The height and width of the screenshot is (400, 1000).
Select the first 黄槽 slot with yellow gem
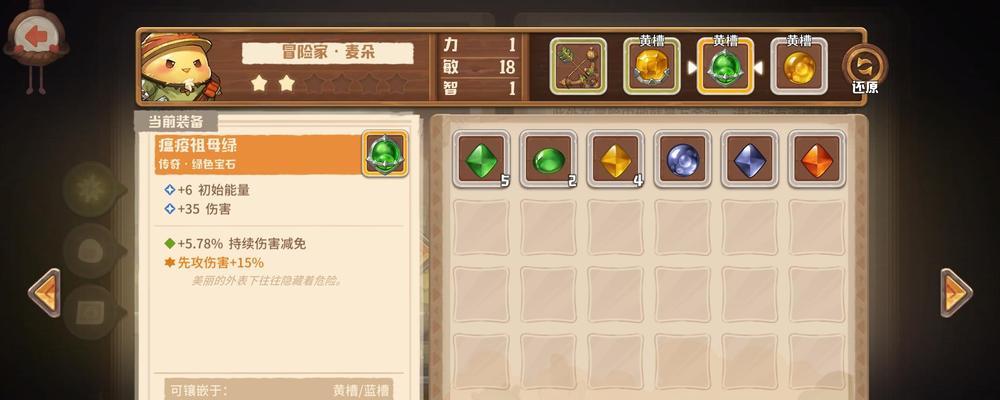tap(652, 66)
